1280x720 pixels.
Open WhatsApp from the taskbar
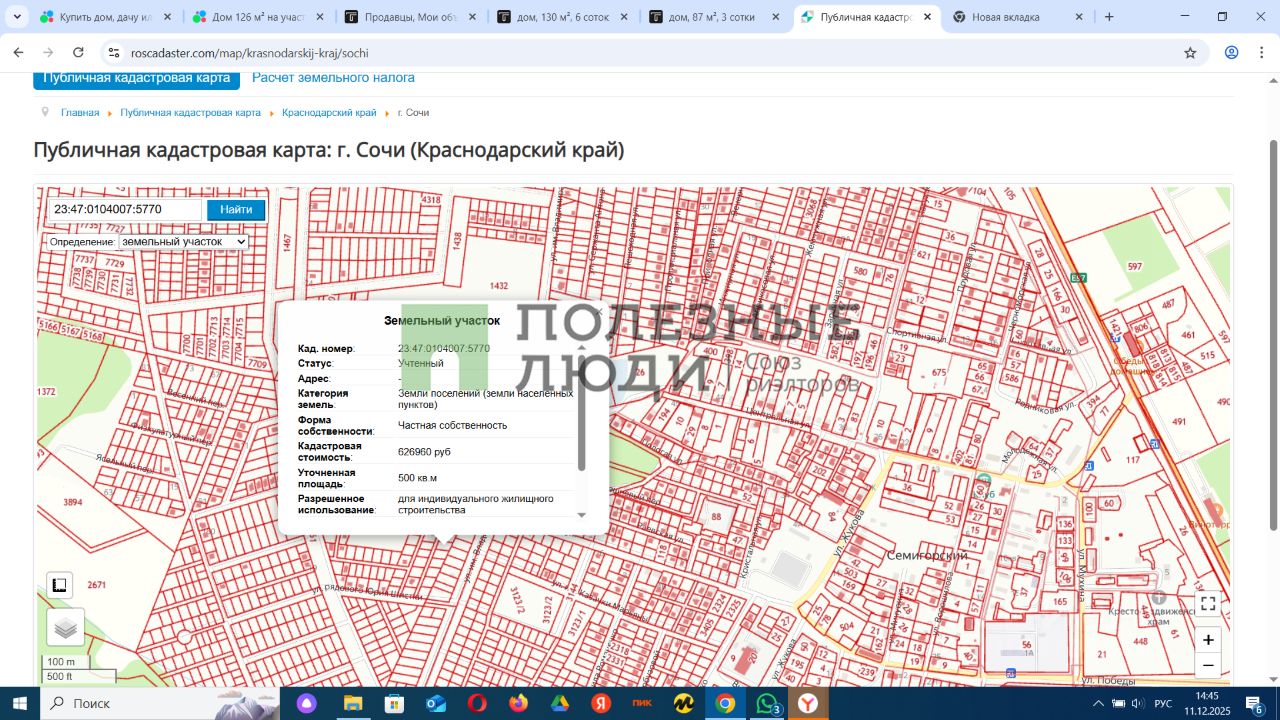point(766,703)
